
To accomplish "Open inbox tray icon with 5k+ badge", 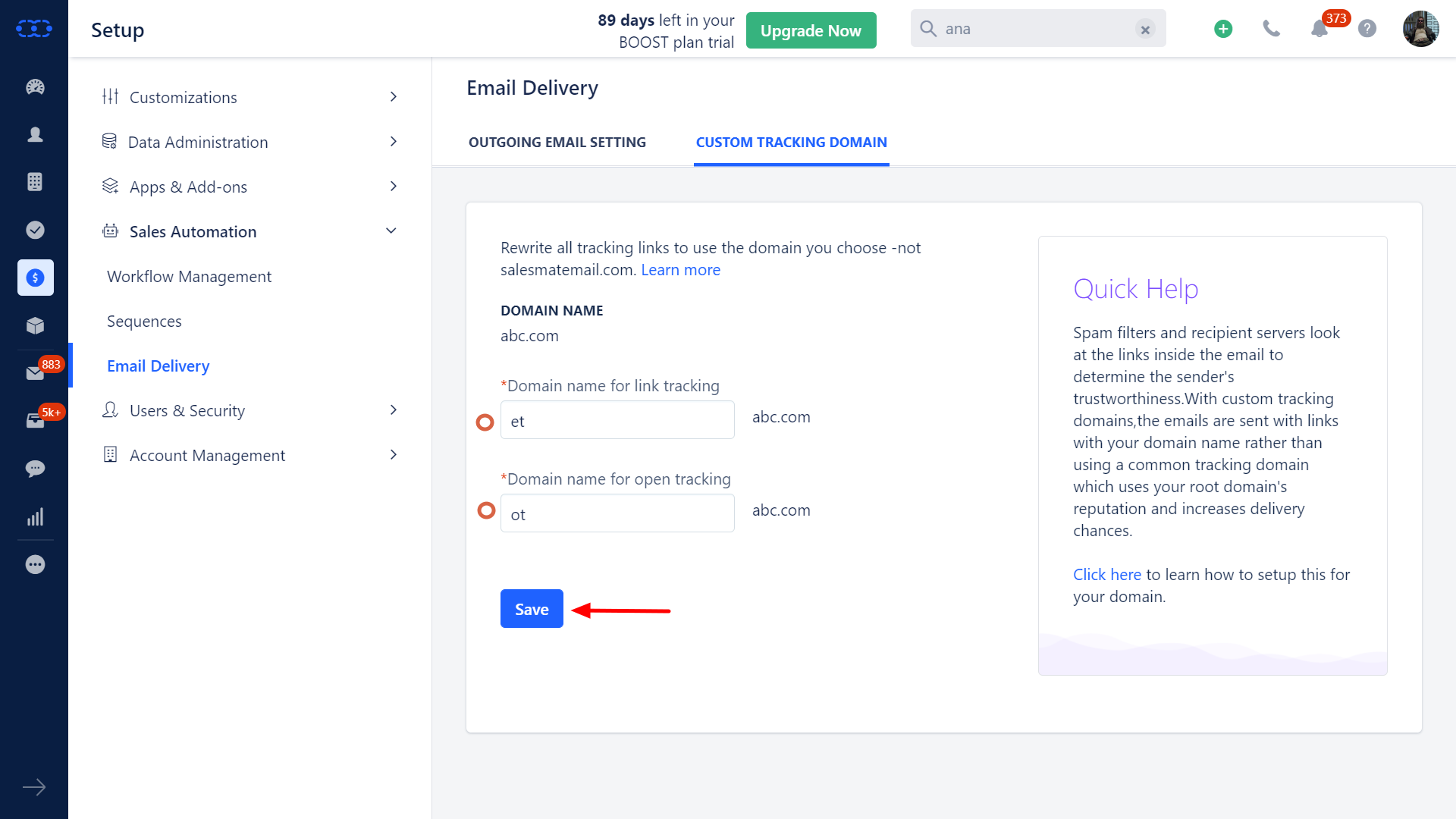I will pos(35,421).
